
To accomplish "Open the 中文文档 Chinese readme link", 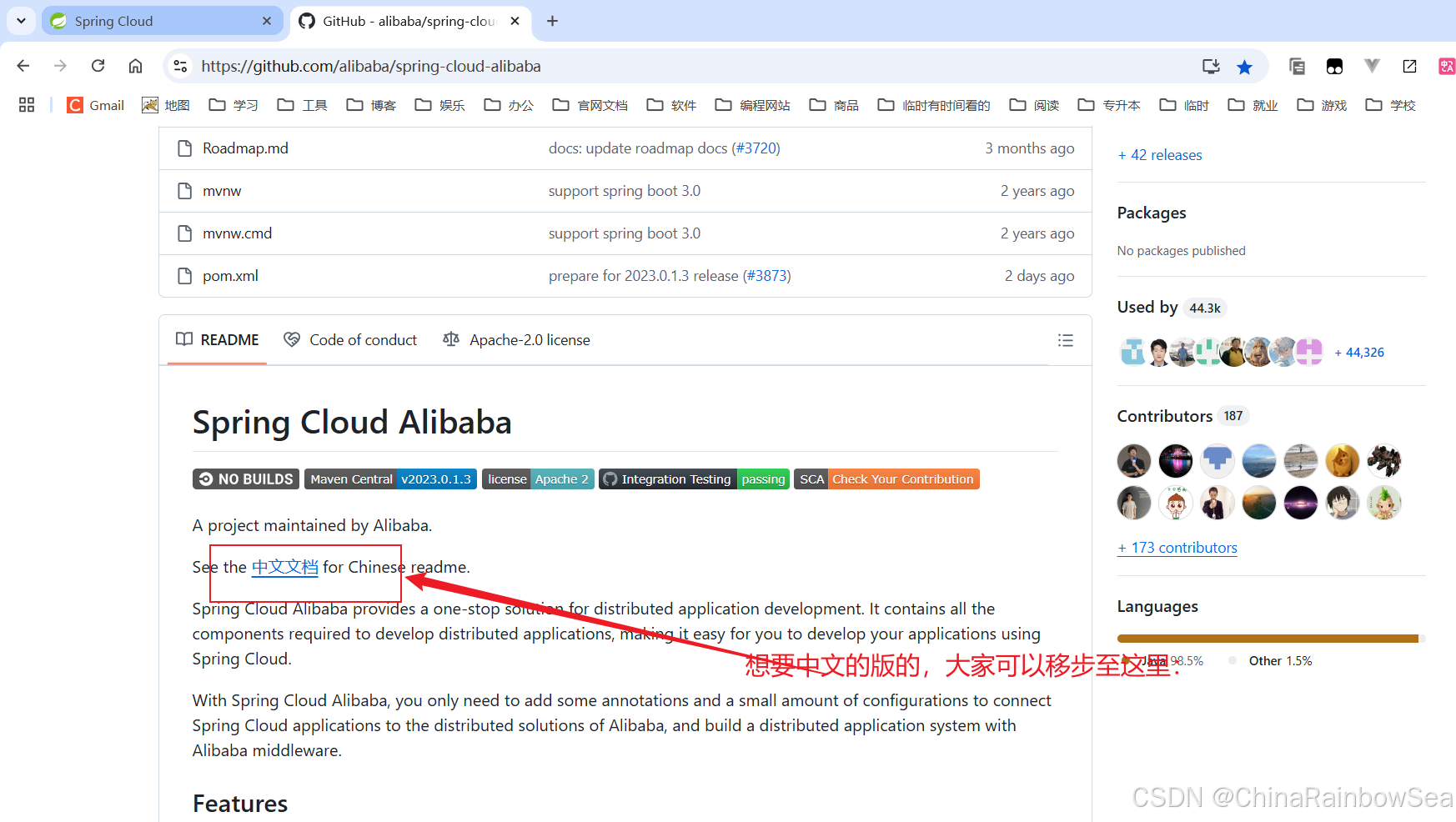I will (x=285, y=567).
